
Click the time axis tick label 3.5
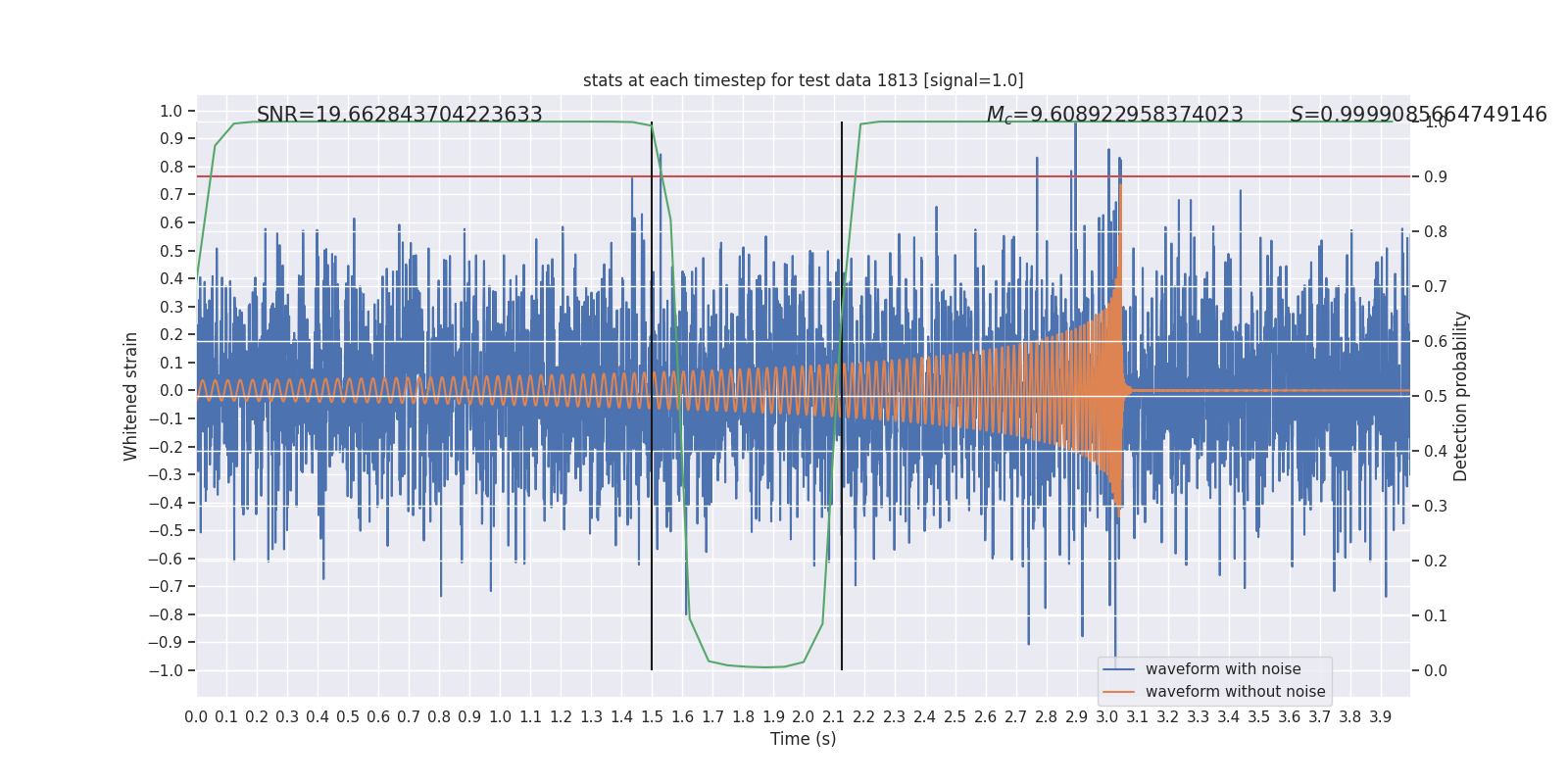pos(1259,717)
